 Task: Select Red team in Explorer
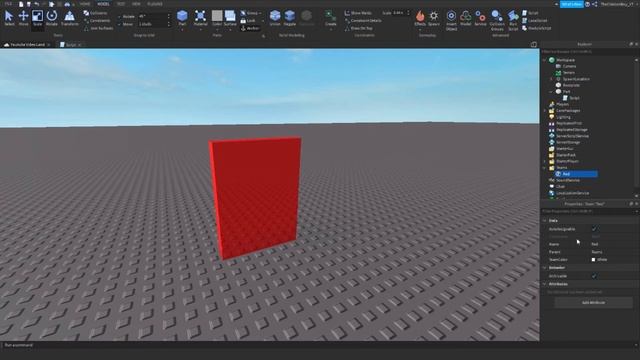tap(576, 174)
